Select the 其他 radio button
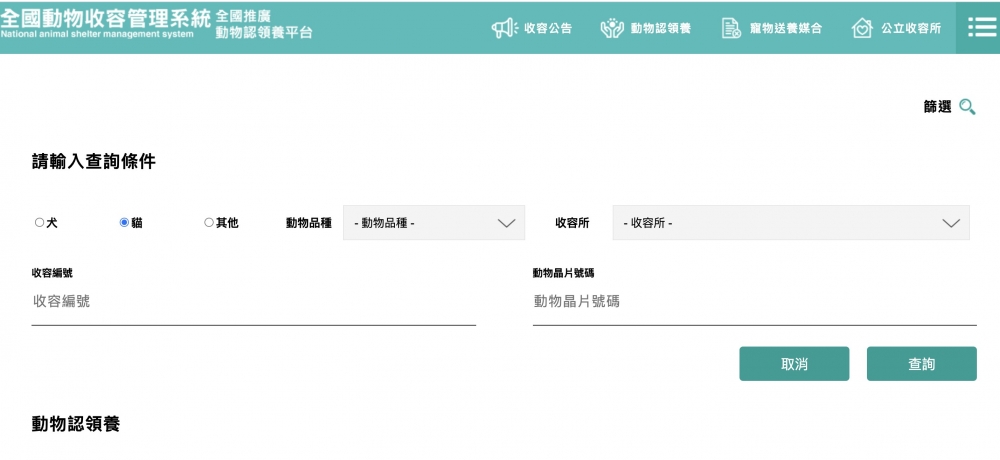 [x=209, y=223]
